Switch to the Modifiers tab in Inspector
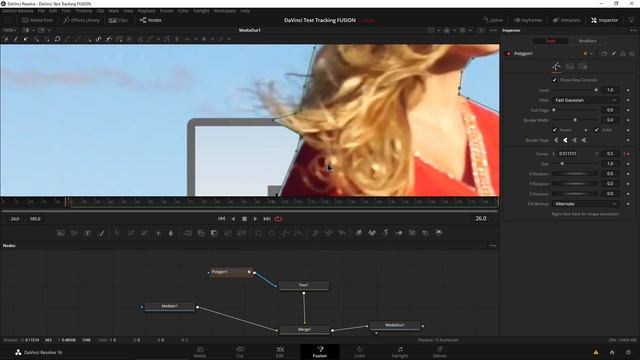The width and height of the screenshot is (640, 360). tap(588, 41)
